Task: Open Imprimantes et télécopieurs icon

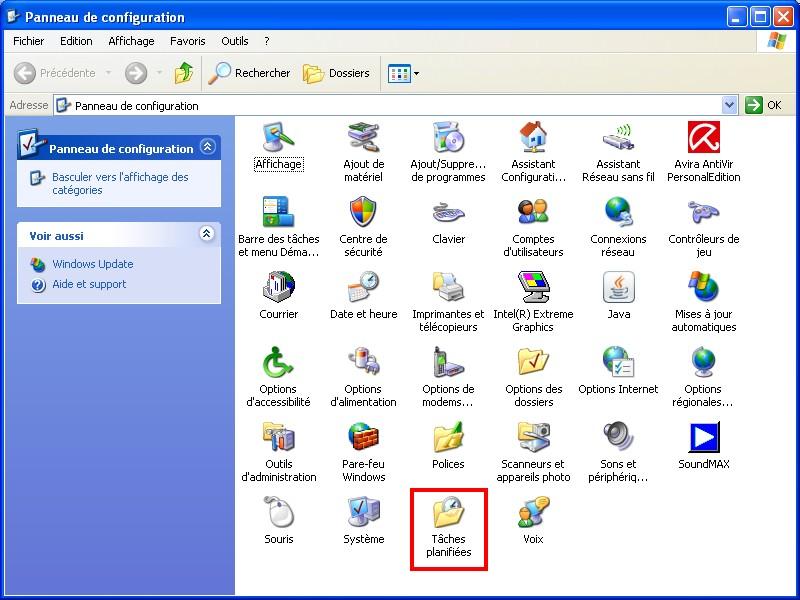Action: tap(448, 287)
